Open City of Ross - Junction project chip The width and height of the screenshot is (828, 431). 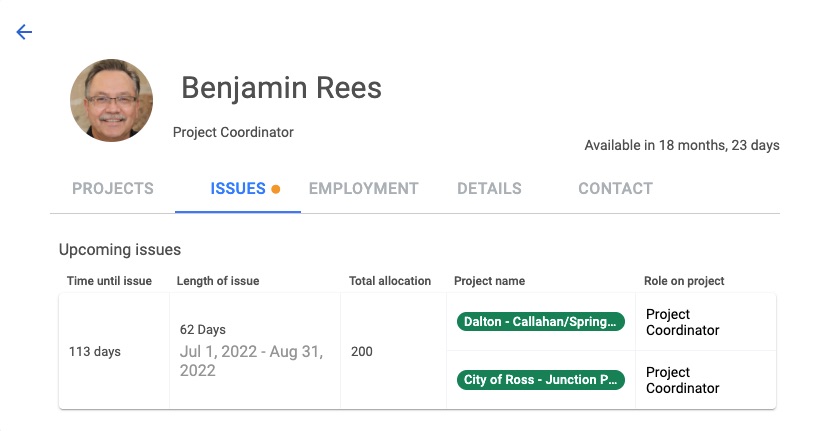pyautogui.click(x=541, y=380)
